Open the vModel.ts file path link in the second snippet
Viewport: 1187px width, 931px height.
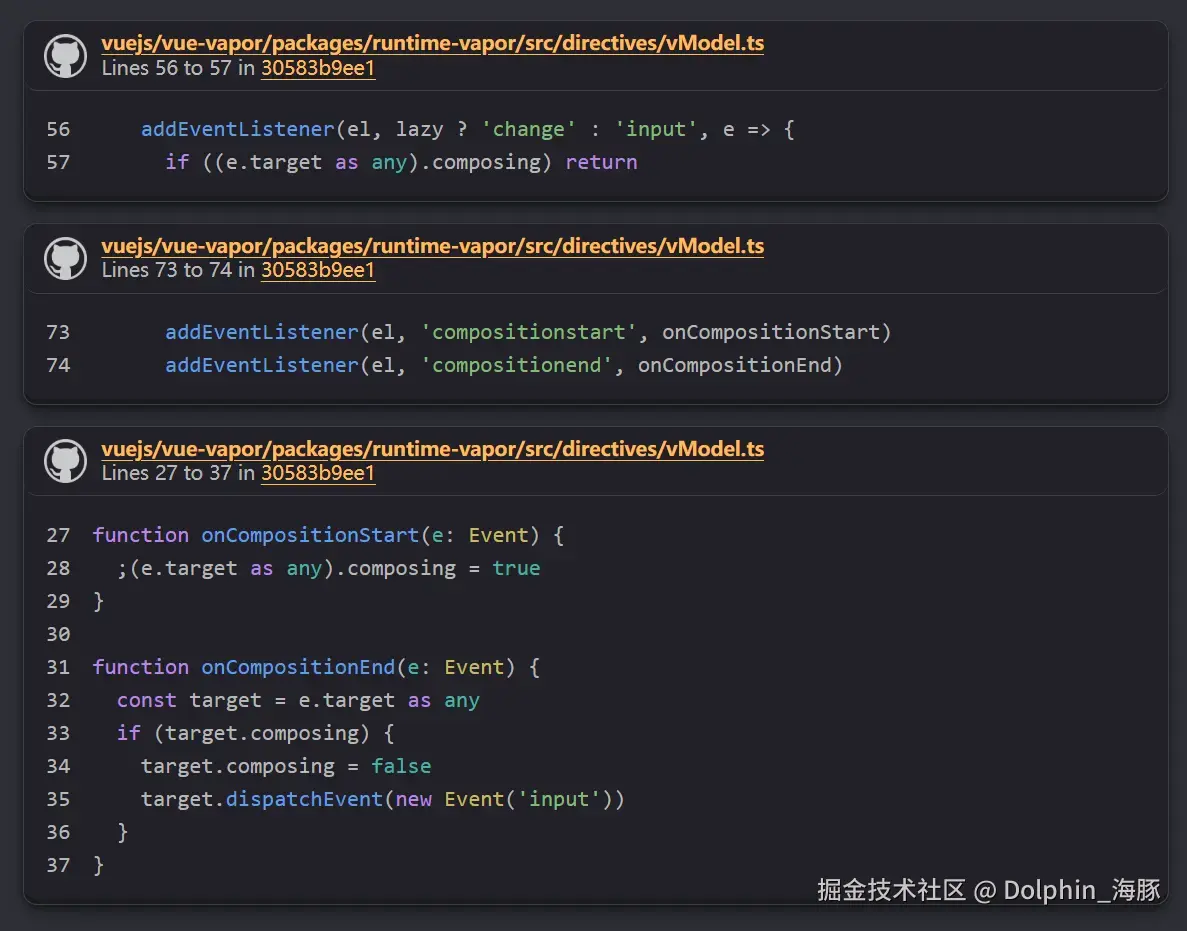432,245
